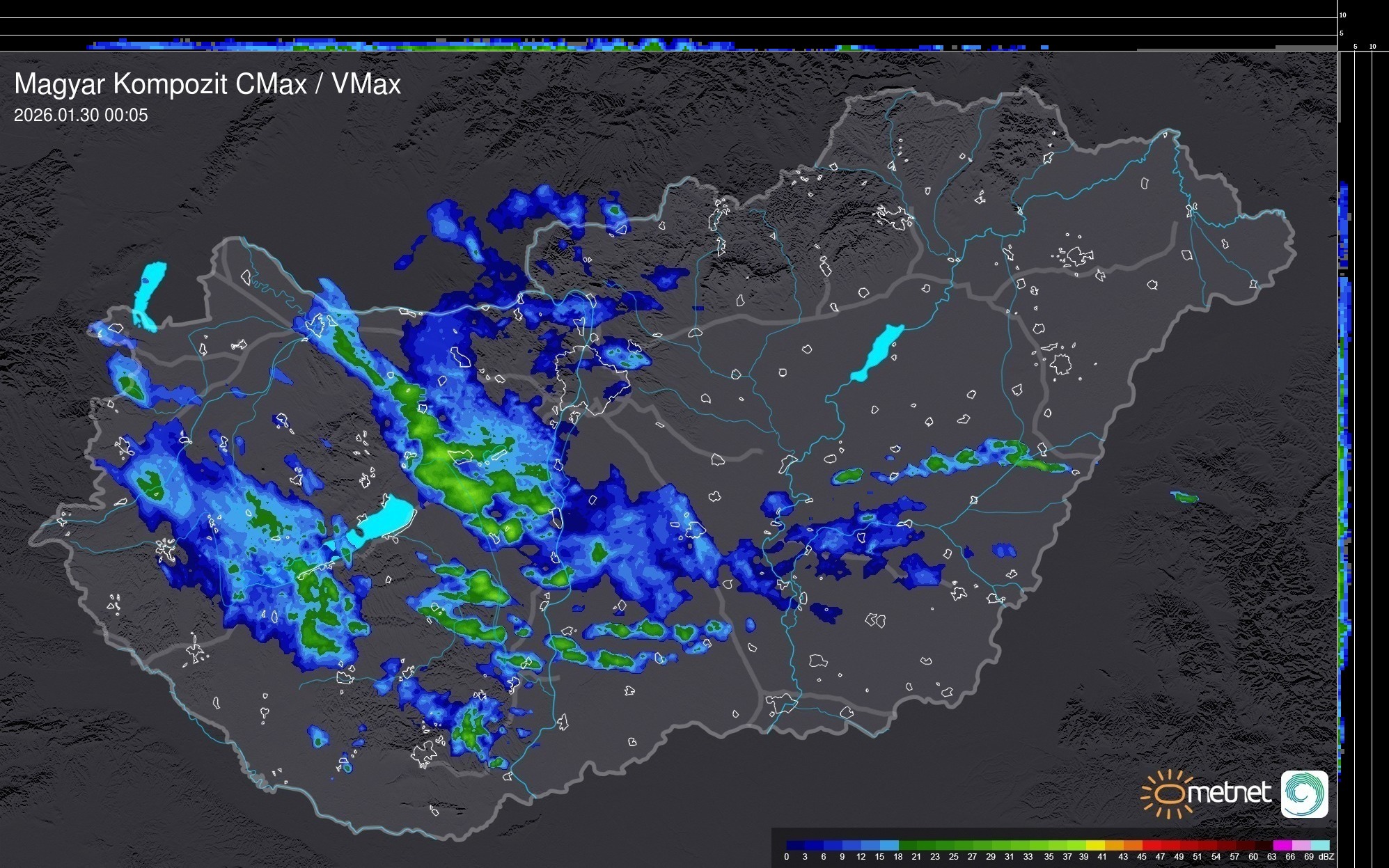Click the dBZ unit label

point(1326,857)
